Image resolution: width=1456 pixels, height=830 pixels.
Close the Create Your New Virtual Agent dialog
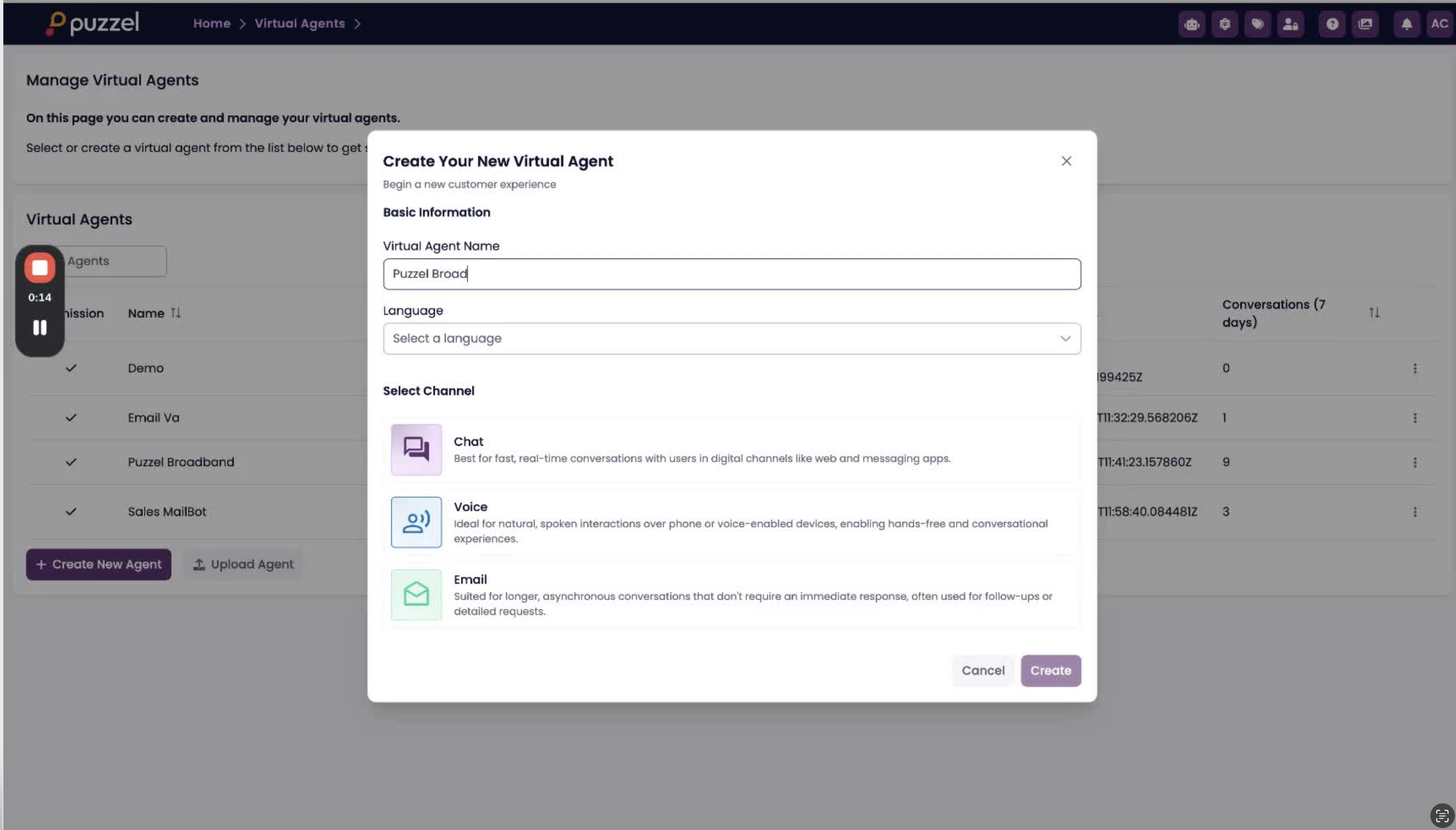[1066, 161]
